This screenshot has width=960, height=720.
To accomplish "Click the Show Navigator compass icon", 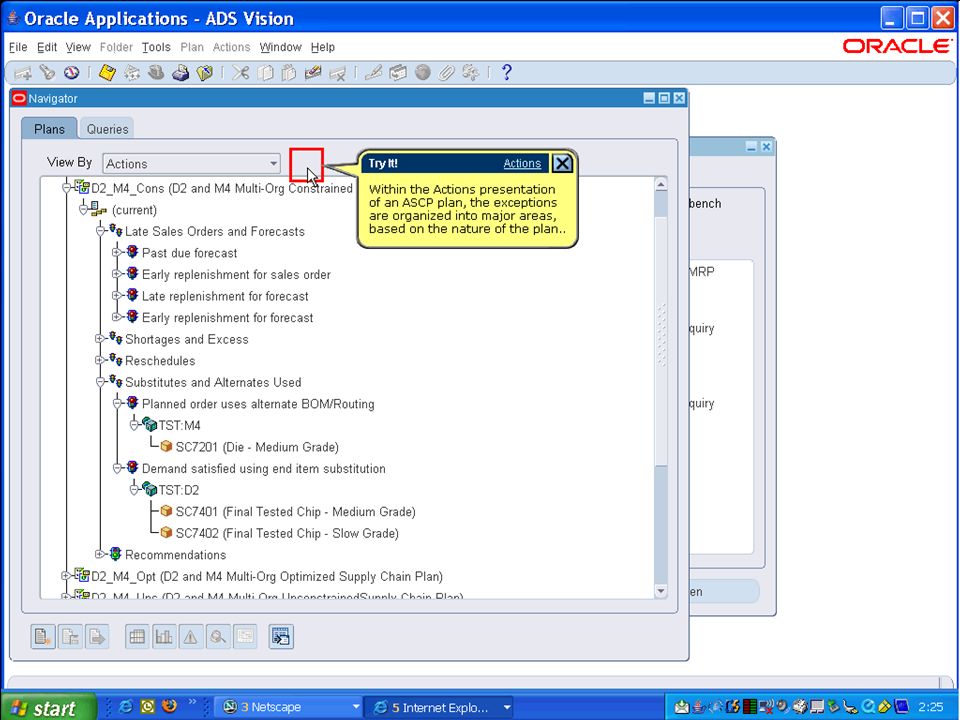I will click(x=72, y=73).
